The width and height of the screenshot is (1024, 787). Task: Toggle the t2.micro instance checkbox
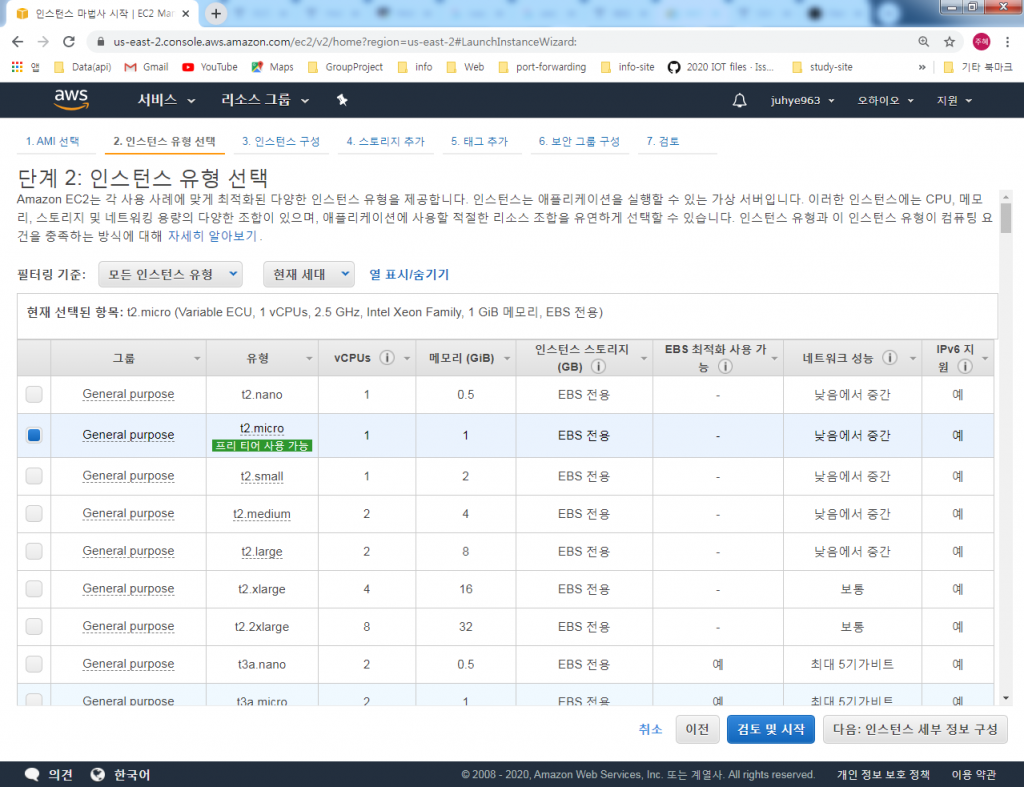tap(34, 435)
